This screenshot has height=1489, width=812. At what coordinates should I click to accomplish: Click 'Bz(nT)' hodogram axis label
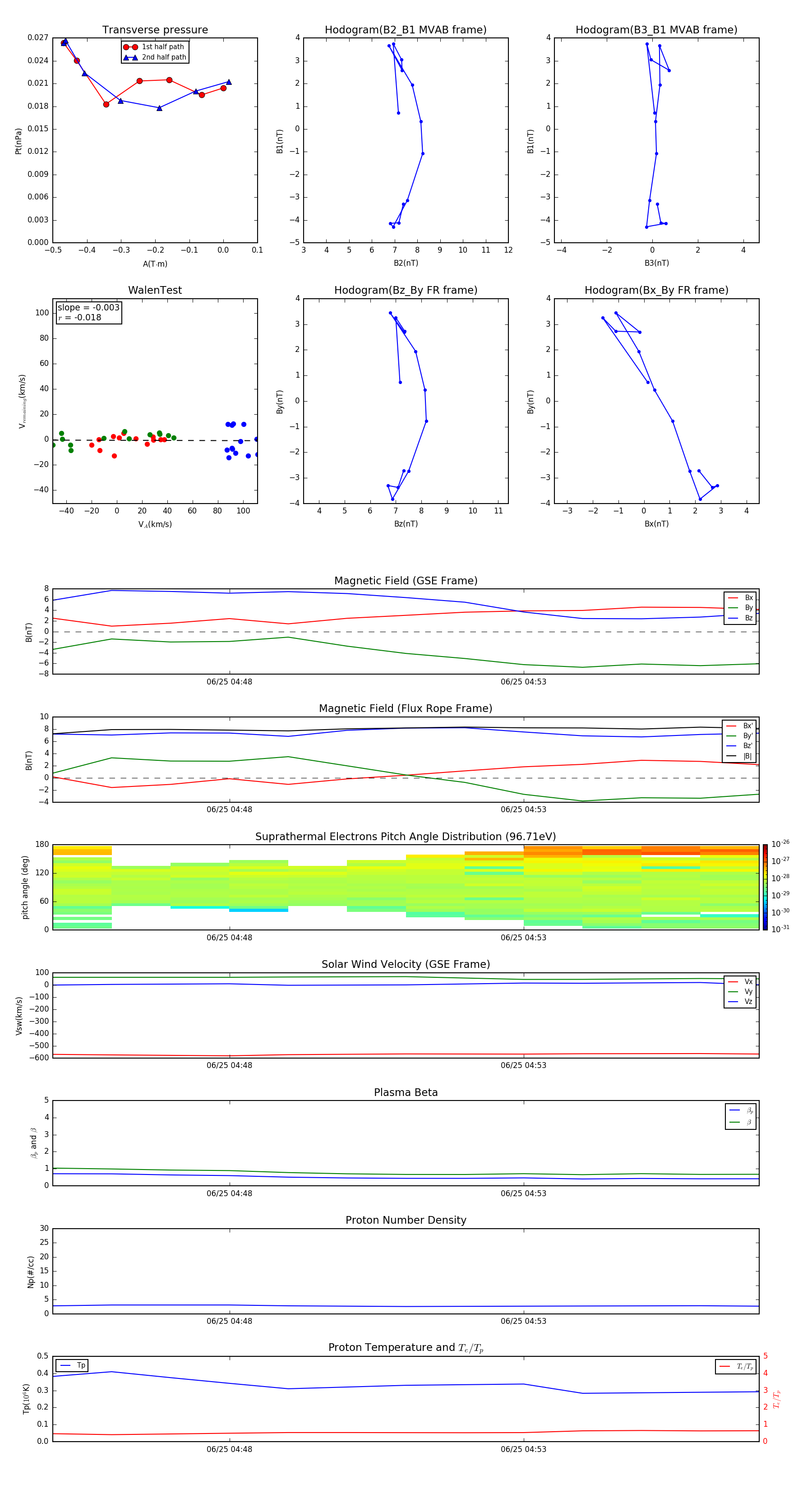[406, 524]
